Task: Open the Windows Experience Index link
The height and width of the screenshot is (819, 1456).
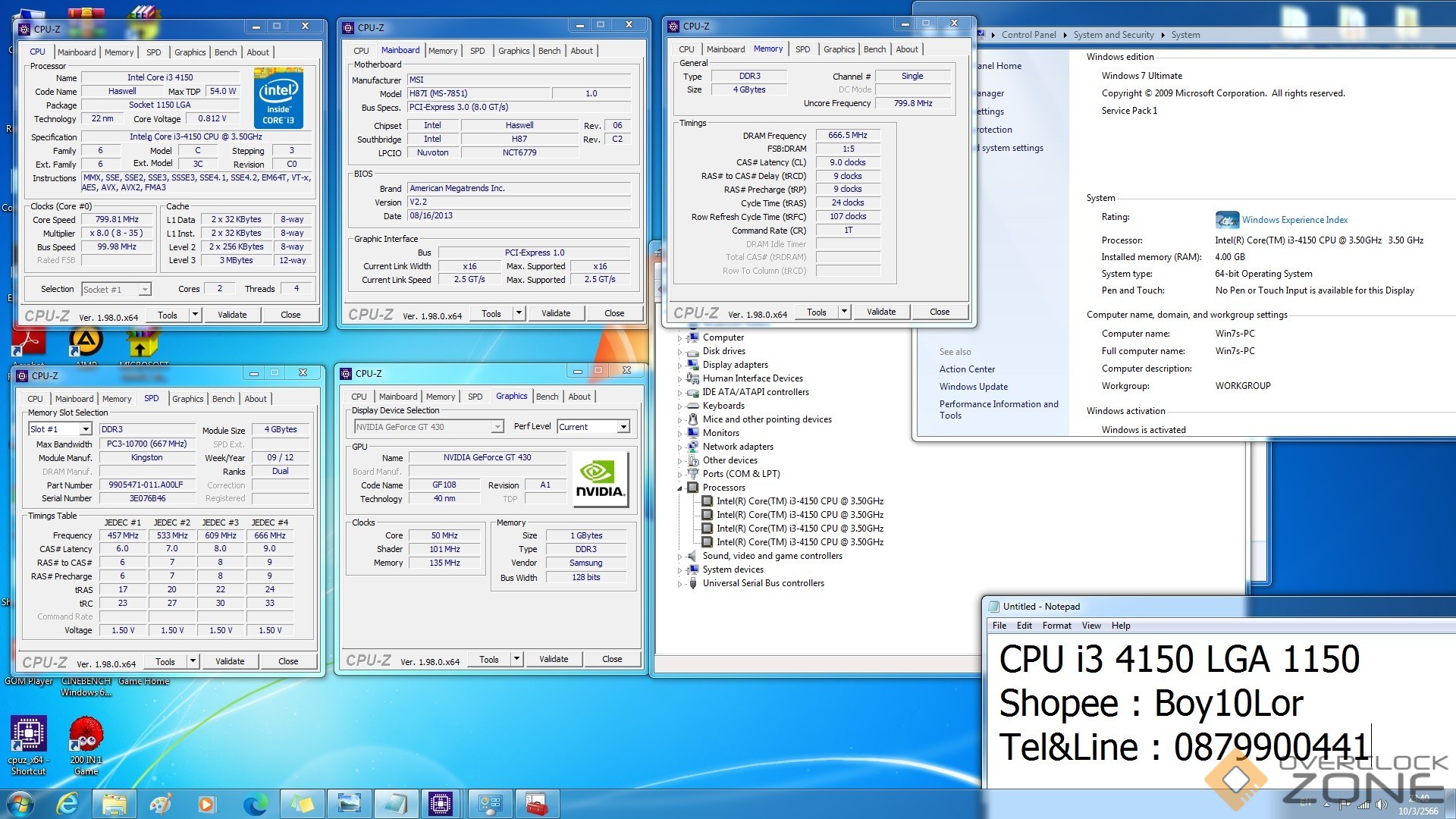Action: pyautogui.click(x=1294, y=220)
